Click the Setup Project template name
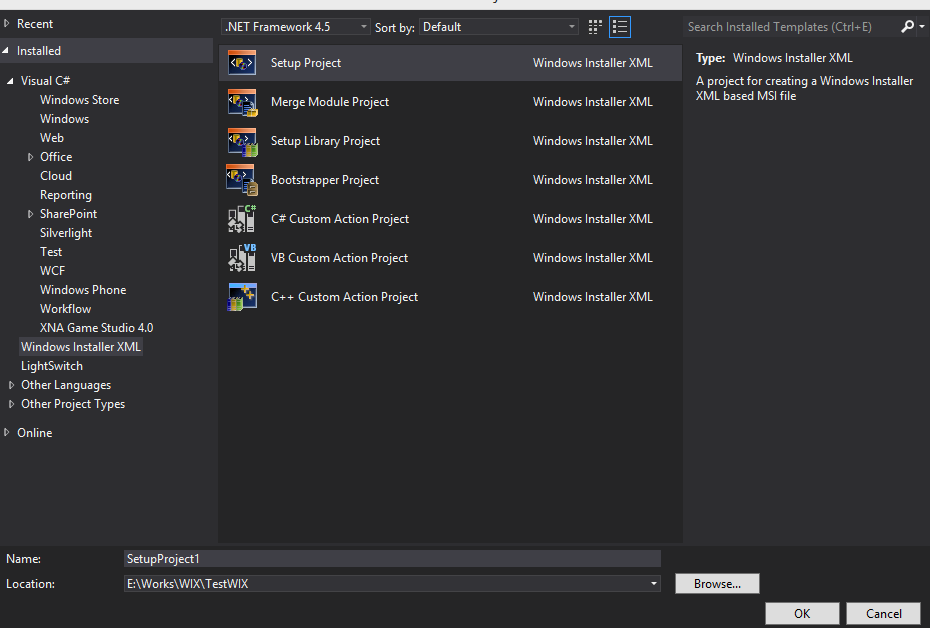 point(305,63)
